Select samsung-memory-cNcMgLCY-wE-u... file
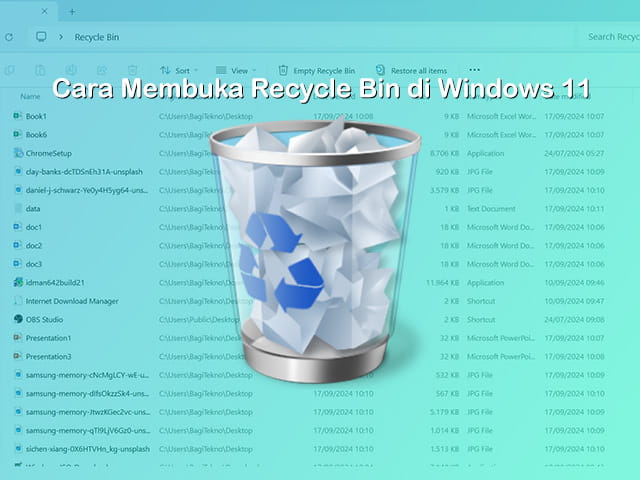This screenshot has width=640, height=480. (87, 375)
